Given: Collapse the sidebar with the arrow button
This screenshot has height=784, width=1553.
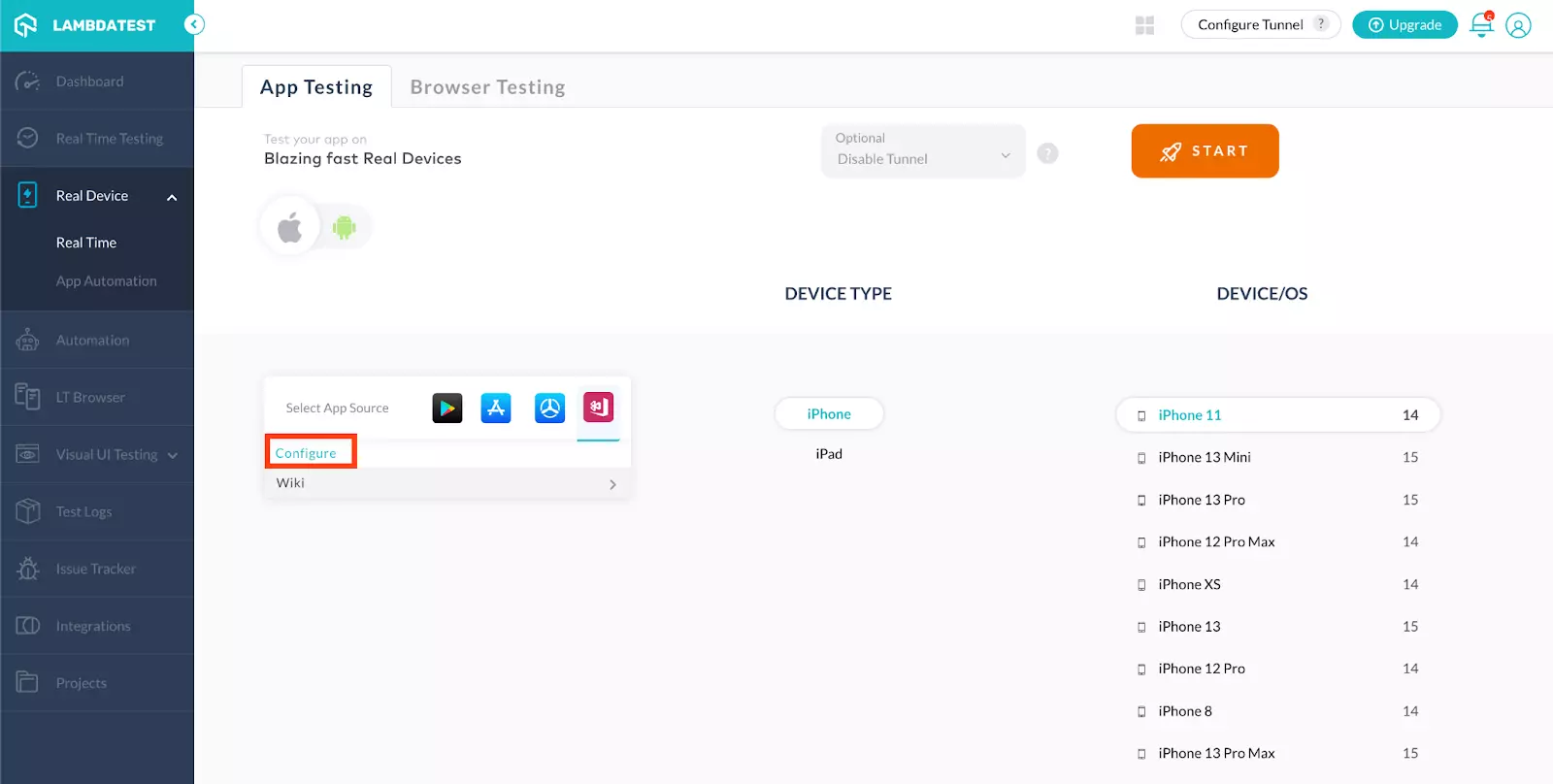Looking at the screenshot, I should click(194, 24).
